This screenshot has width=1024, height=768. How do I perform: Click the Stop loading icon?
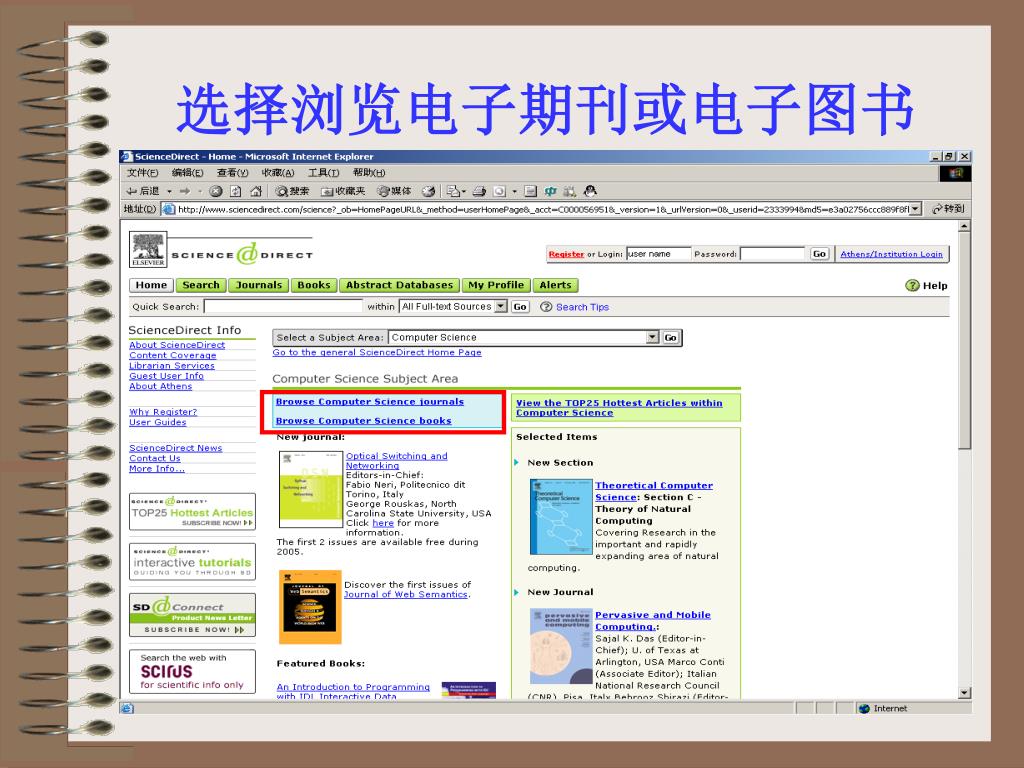pos(216,191)
